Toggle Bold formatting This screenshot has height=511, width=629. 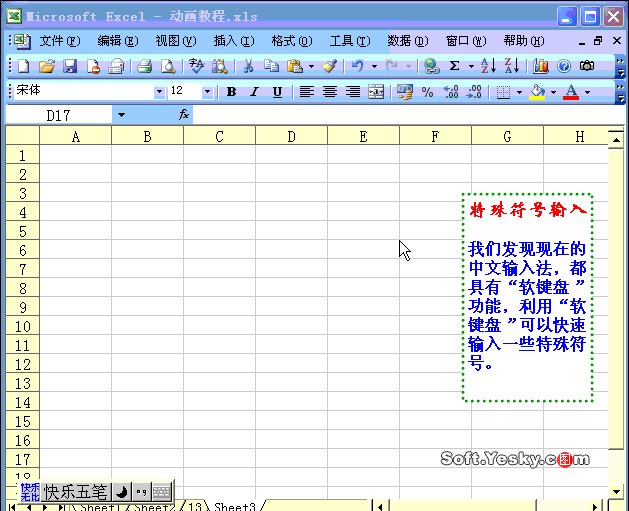tap(231, 92)
